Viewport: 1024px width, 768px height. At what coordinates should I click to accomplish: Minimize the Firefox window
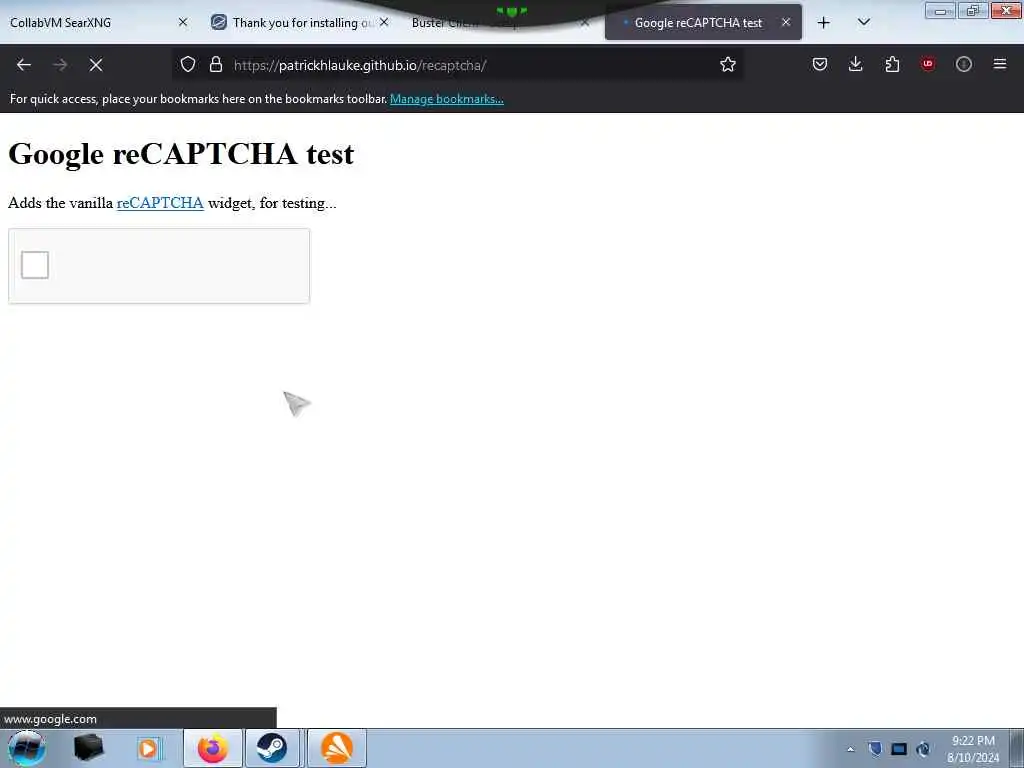(940, 10)
